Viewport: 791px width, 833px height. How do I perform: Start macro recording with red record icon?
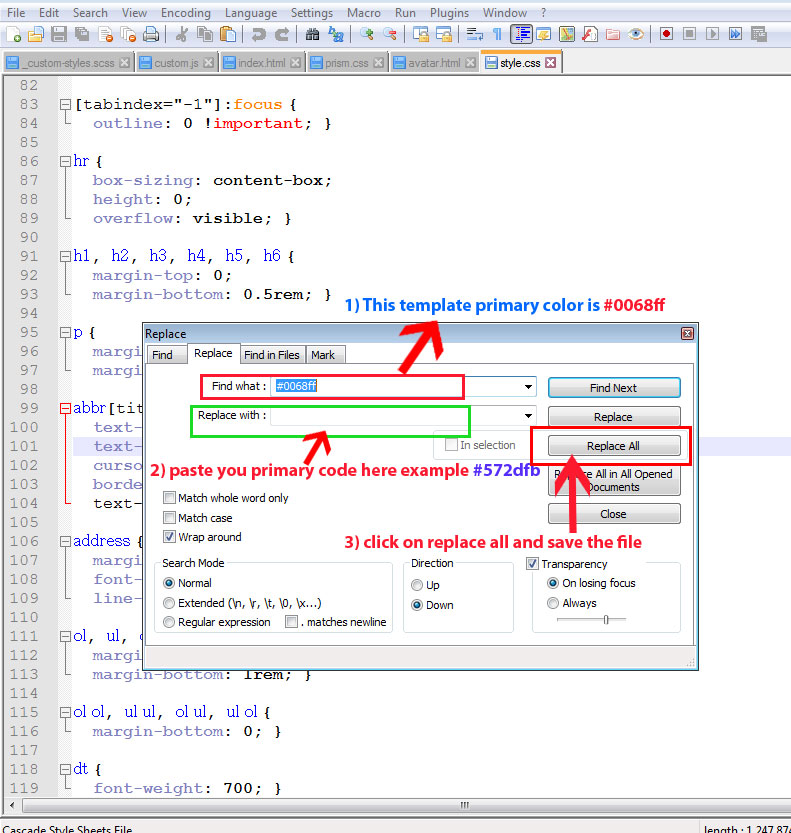(x=666, y=34)
